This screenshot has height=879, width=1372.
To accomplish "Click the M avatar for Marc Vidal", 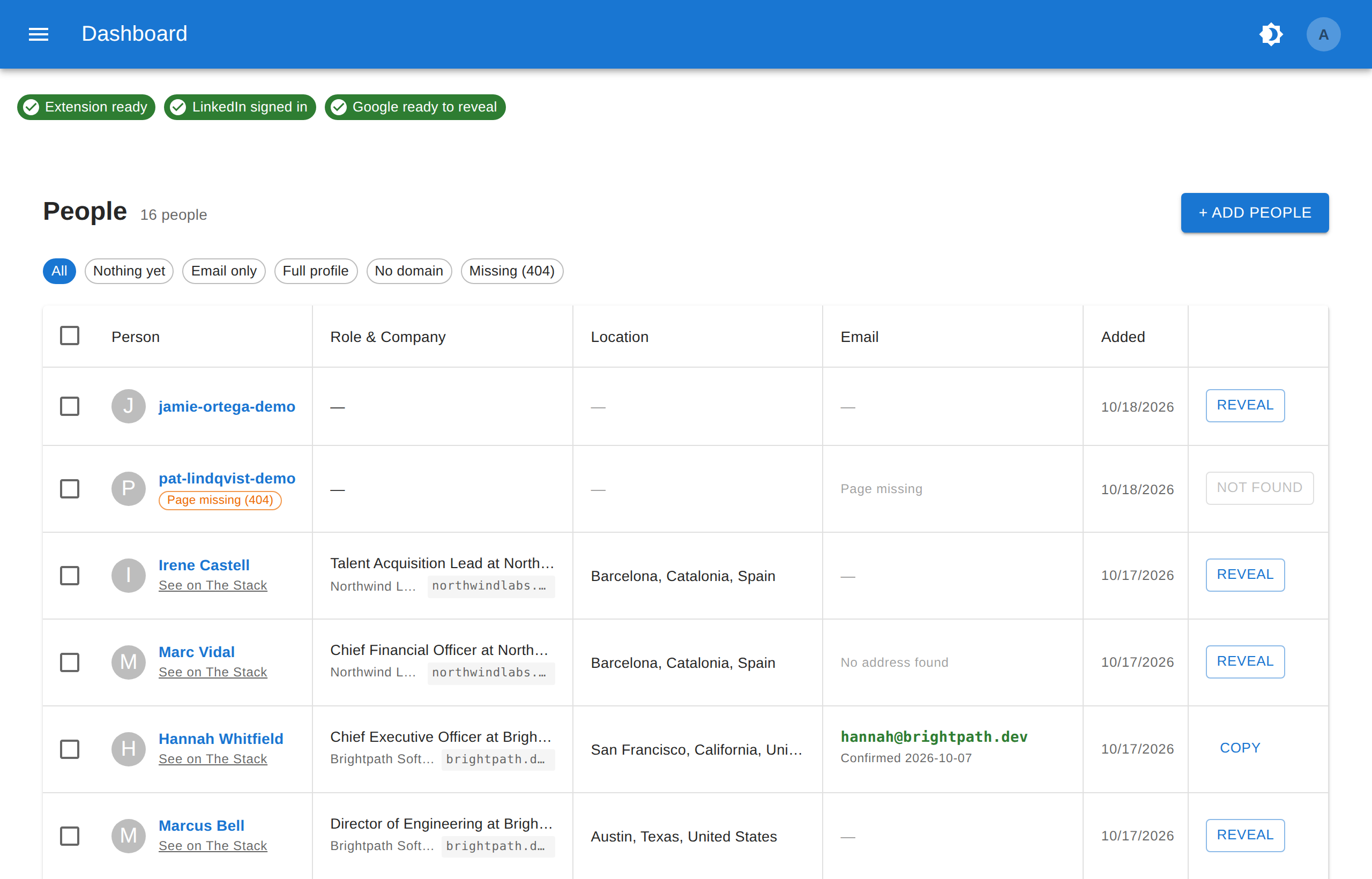I will point(128,662).
